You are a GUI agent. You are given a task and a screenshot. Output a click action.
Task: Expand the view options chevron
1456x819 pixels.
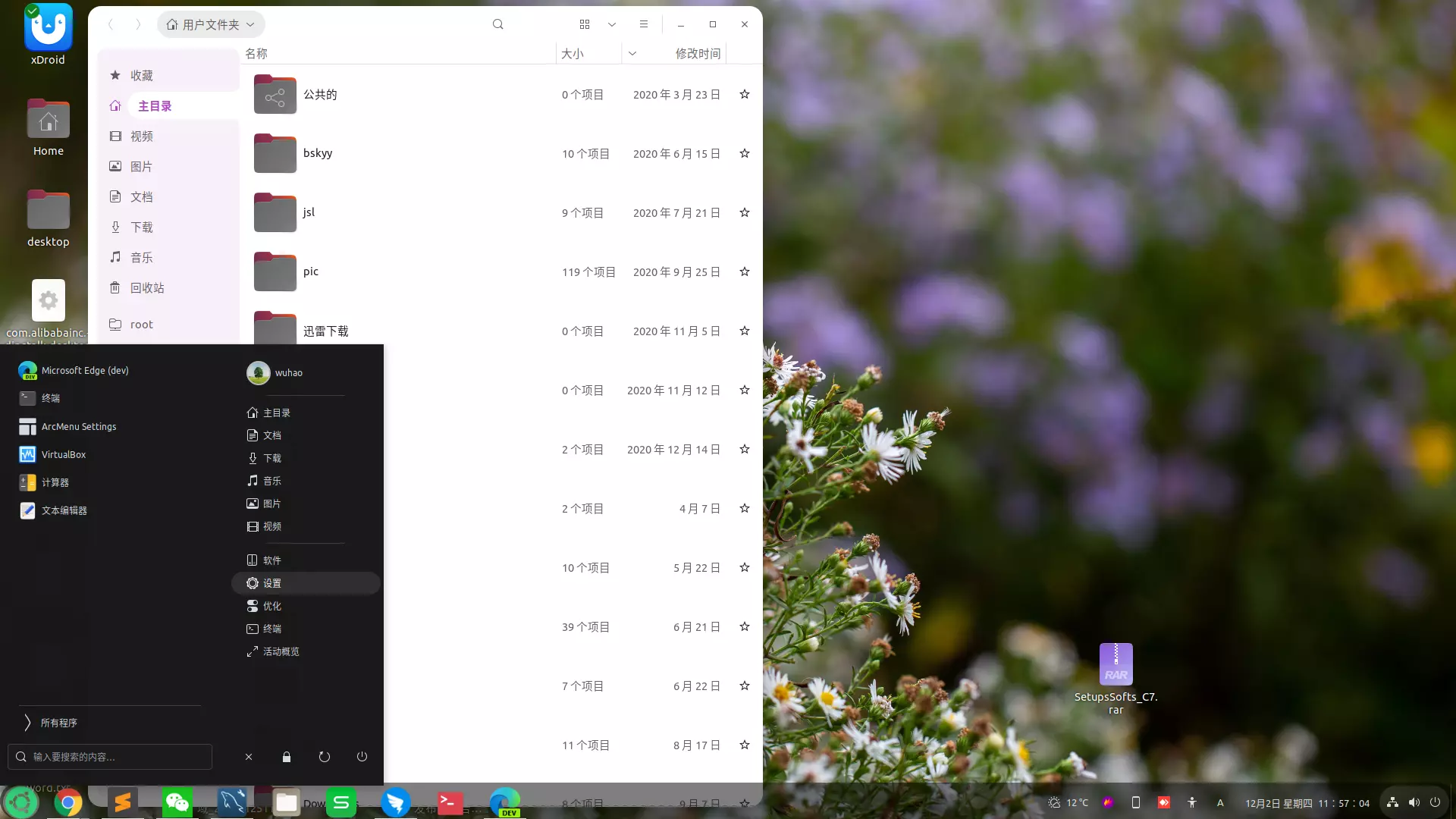pyautogui.click(x=612, y=24)
